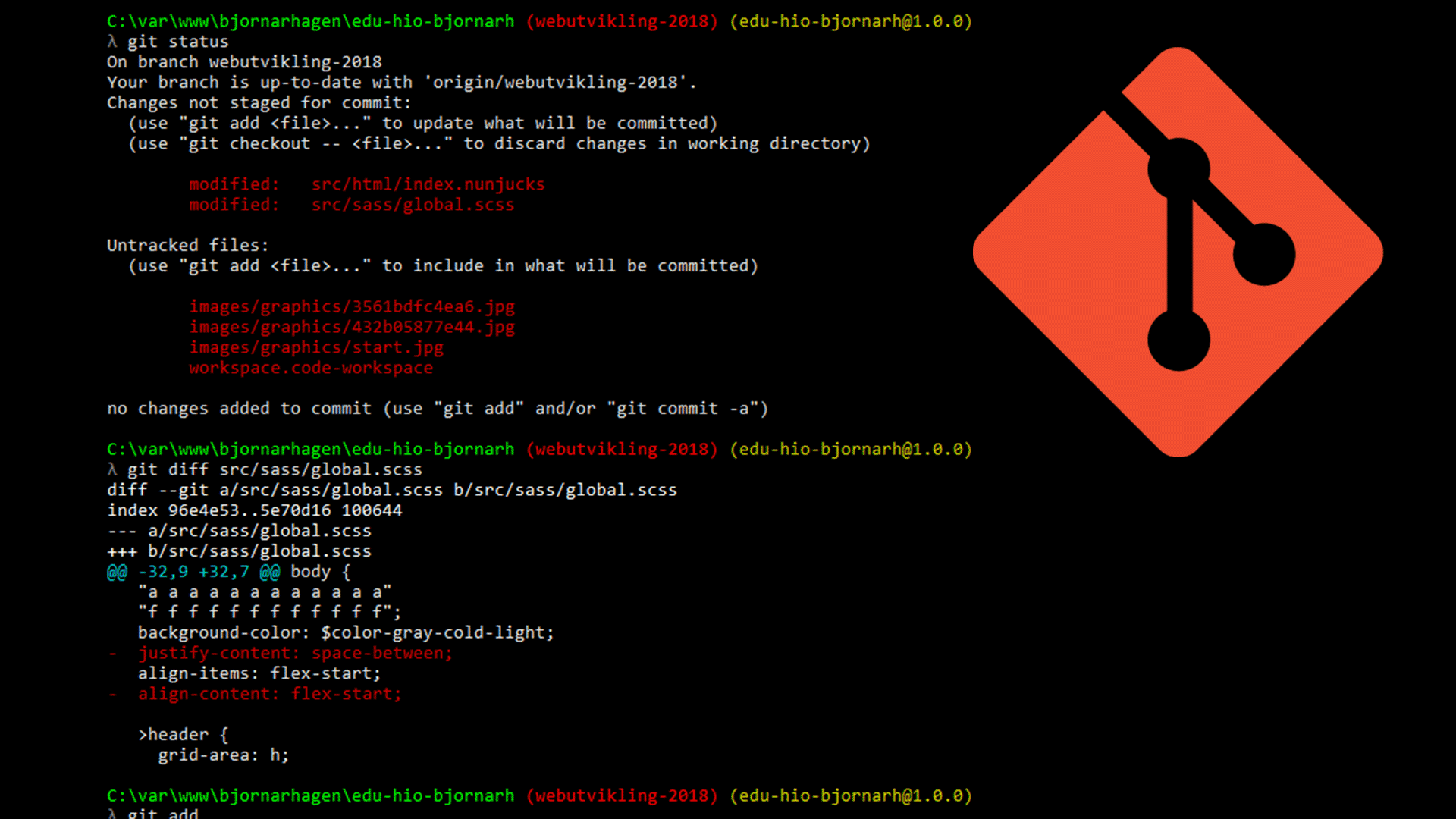Click the line "Your branch is up-to-date with 'origin/webutvikling-2018'."
Screen dimensions: 1456x819
tap(402, 83)
